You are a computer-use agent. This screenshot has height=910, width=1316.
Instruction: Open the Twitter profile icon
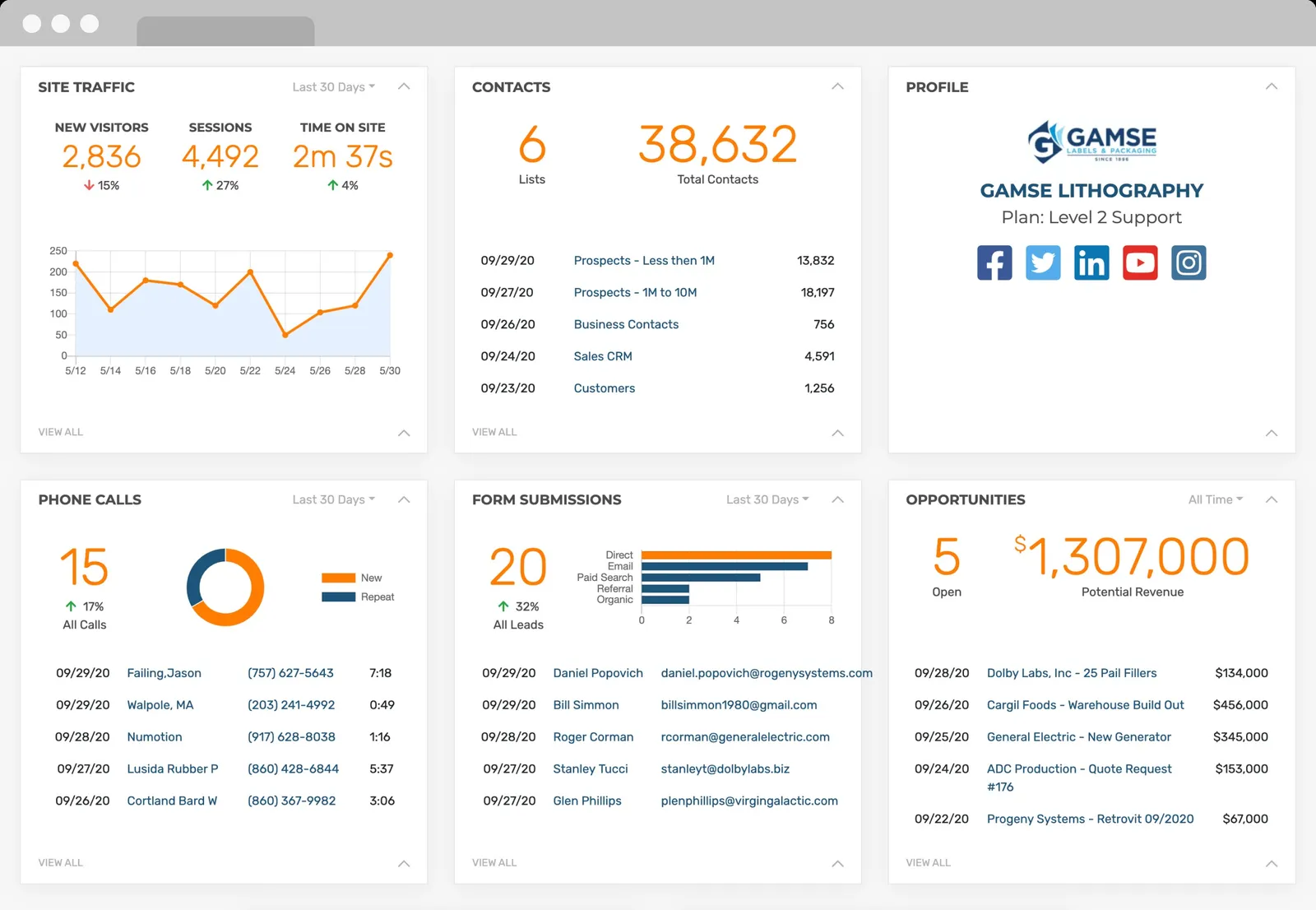[1043, 262]
